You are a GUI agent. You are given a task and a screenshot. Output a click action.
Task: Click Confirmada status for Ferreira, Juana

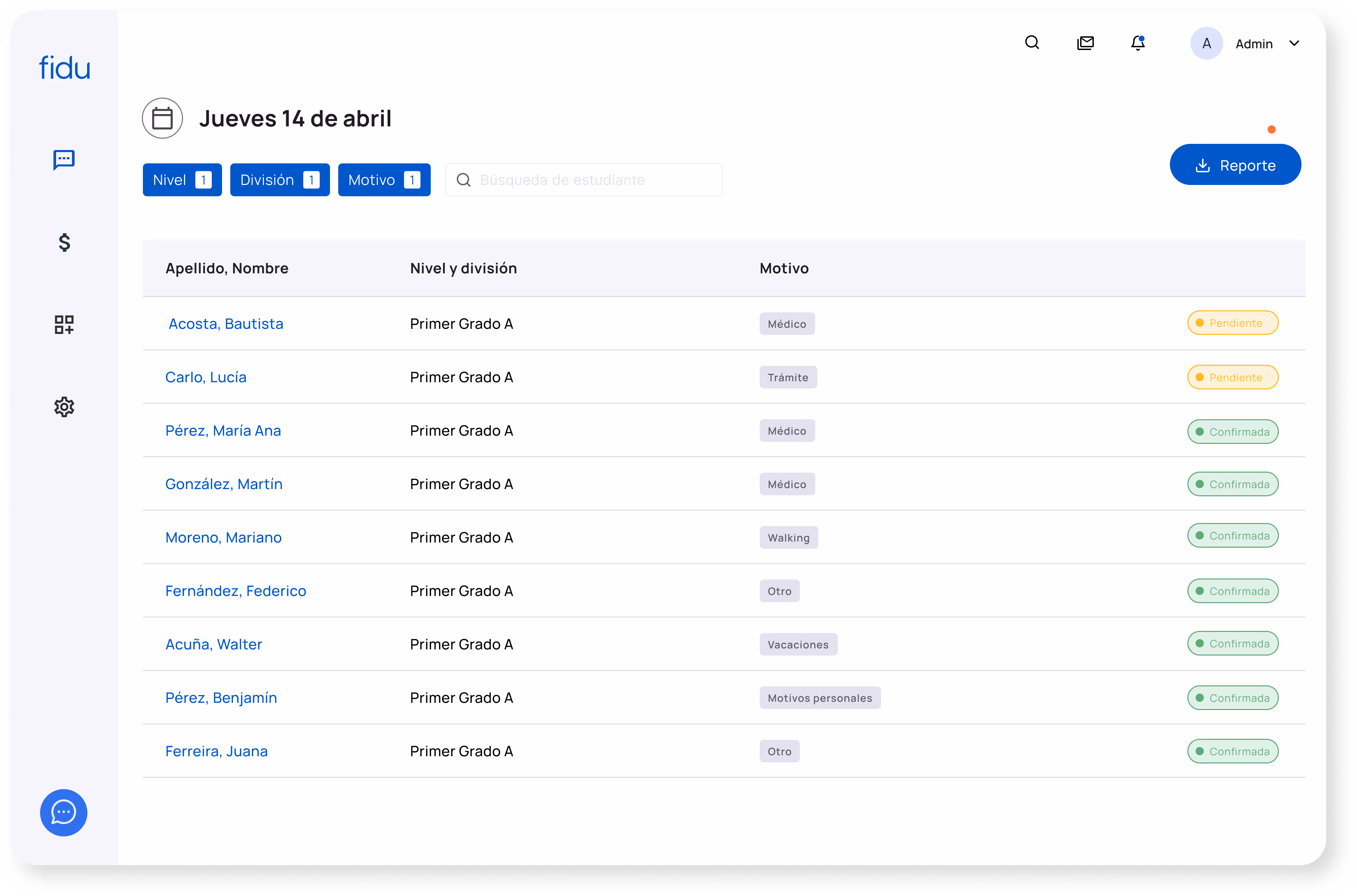(x=1232, y=751)
